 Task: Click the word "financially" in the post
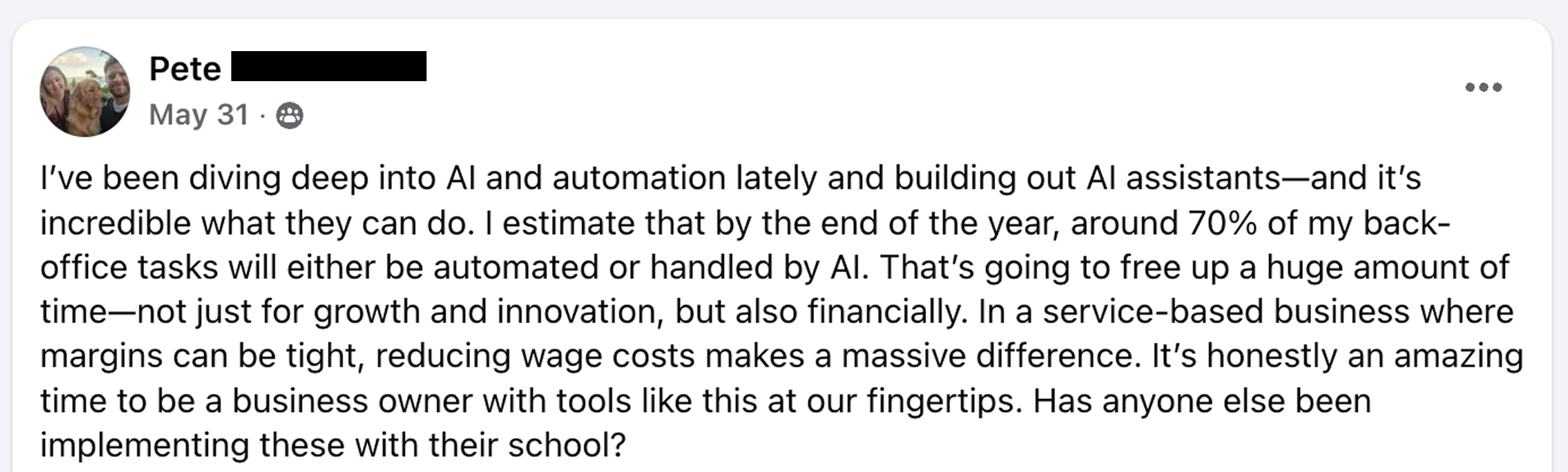887,312
